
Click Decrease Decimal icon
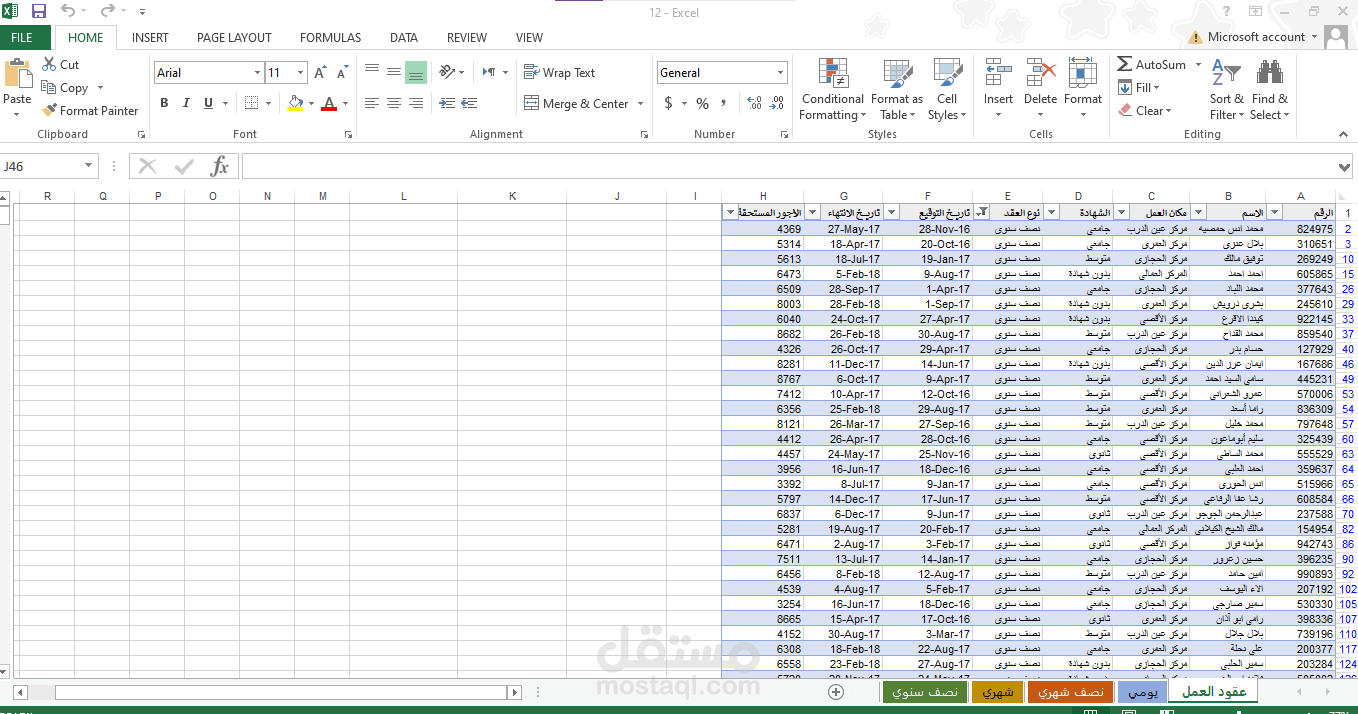[775, 103]
